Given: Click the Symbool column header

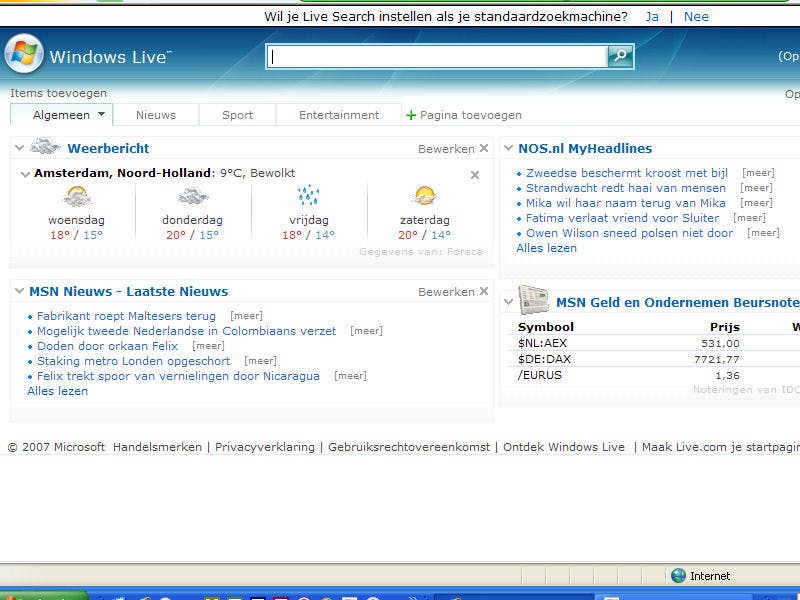Looking at the screenshot, I should 545,327.
